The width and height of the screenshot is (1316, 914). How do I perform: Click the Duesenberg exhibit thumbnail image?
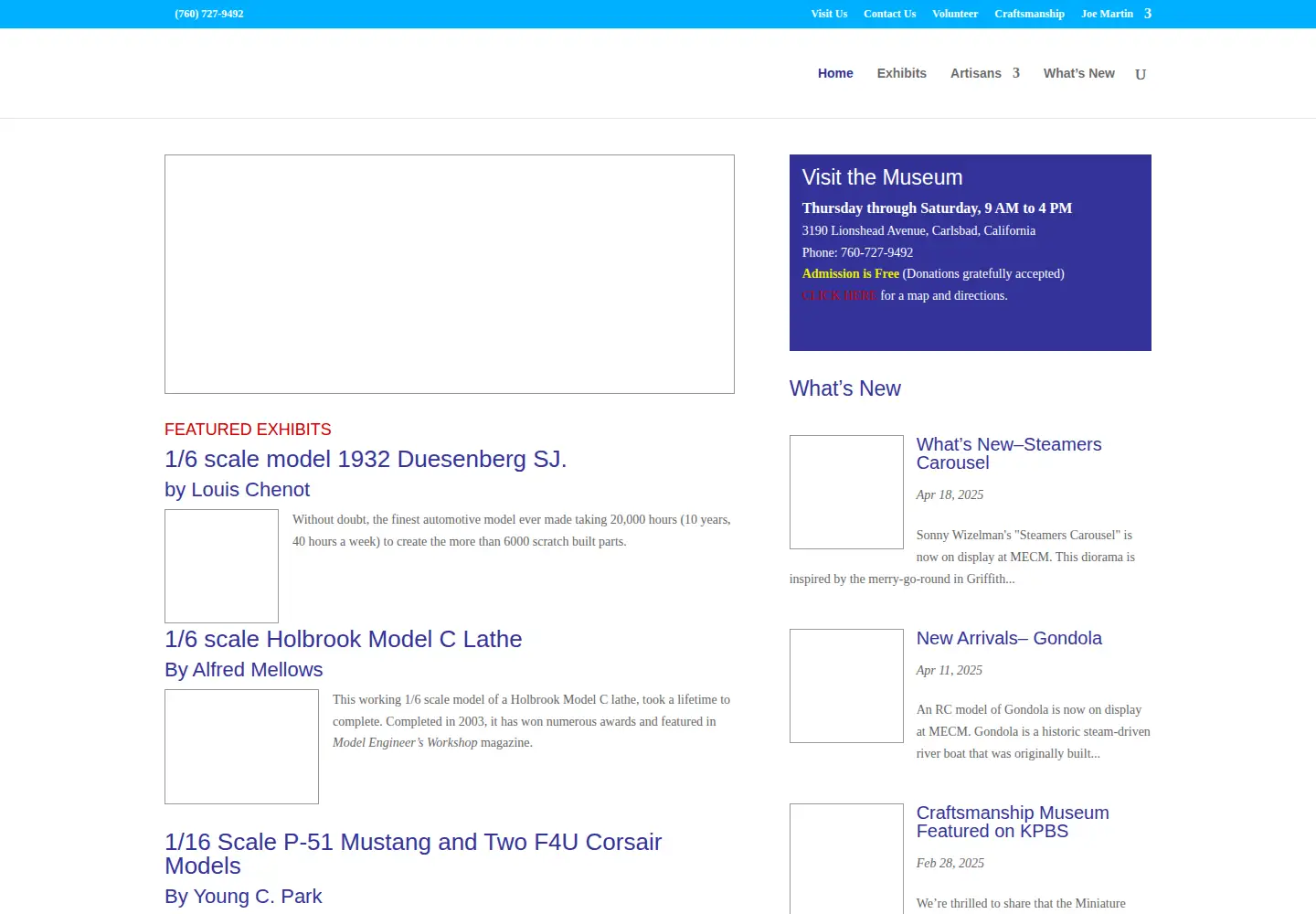(x=221, y=566)
